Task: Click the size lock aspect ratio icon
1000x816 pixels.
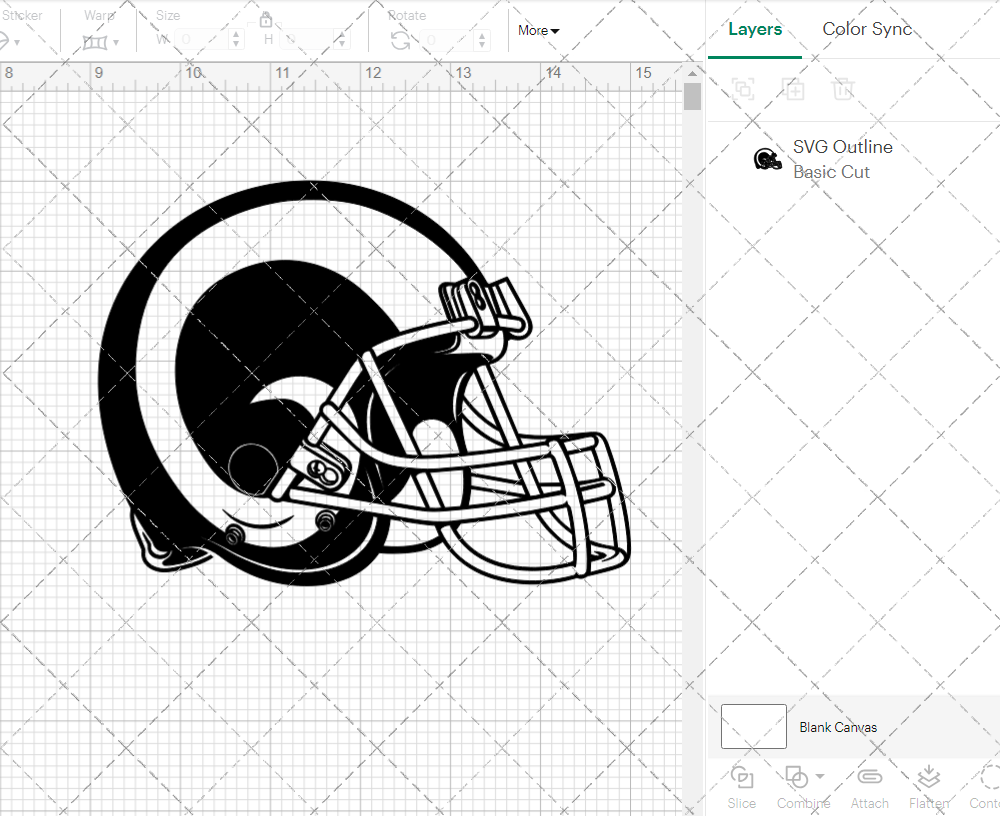Action: tap(266, 19)
